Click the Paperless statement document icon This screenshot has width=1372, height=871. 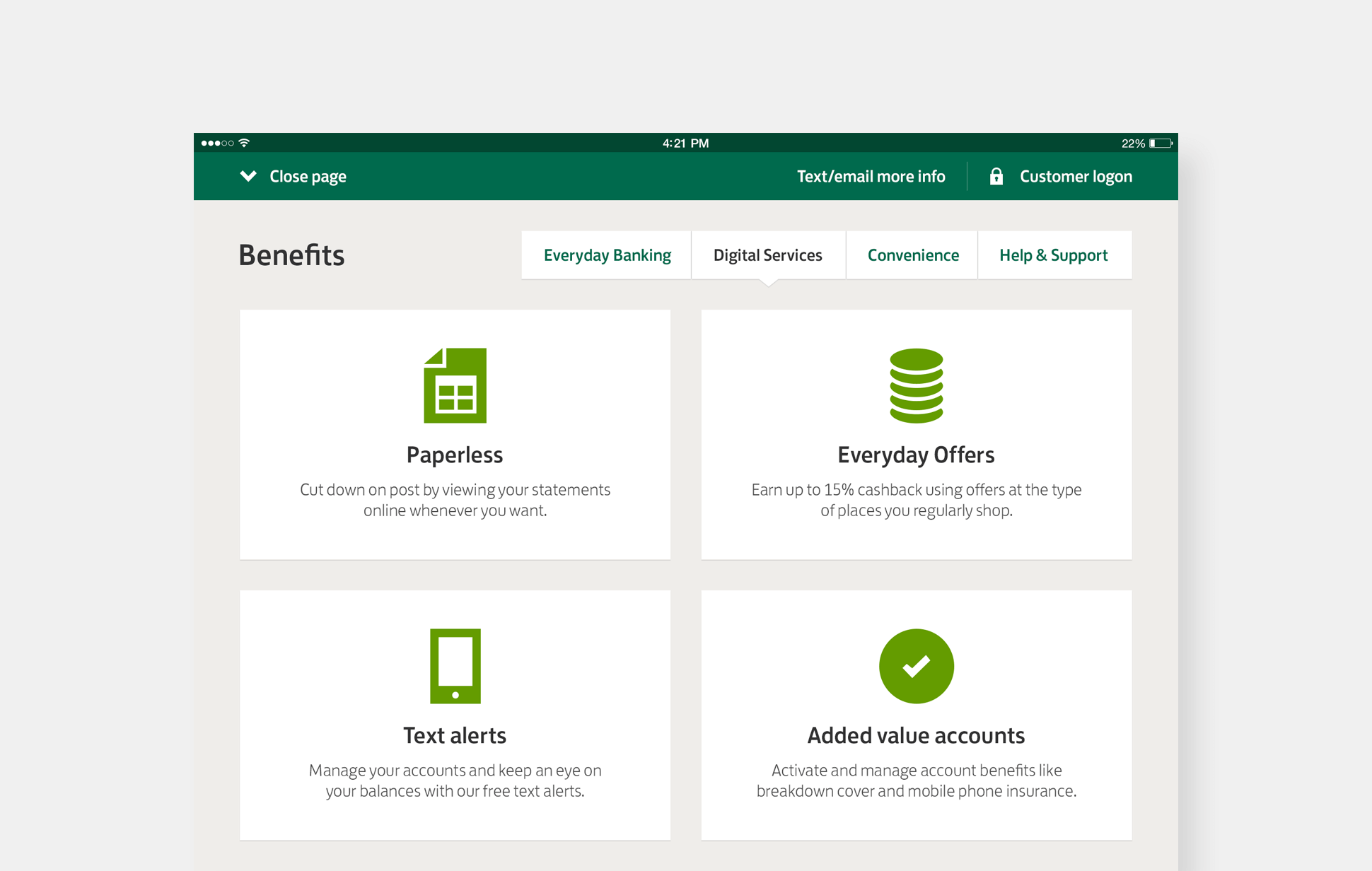[x=455, y=385]
